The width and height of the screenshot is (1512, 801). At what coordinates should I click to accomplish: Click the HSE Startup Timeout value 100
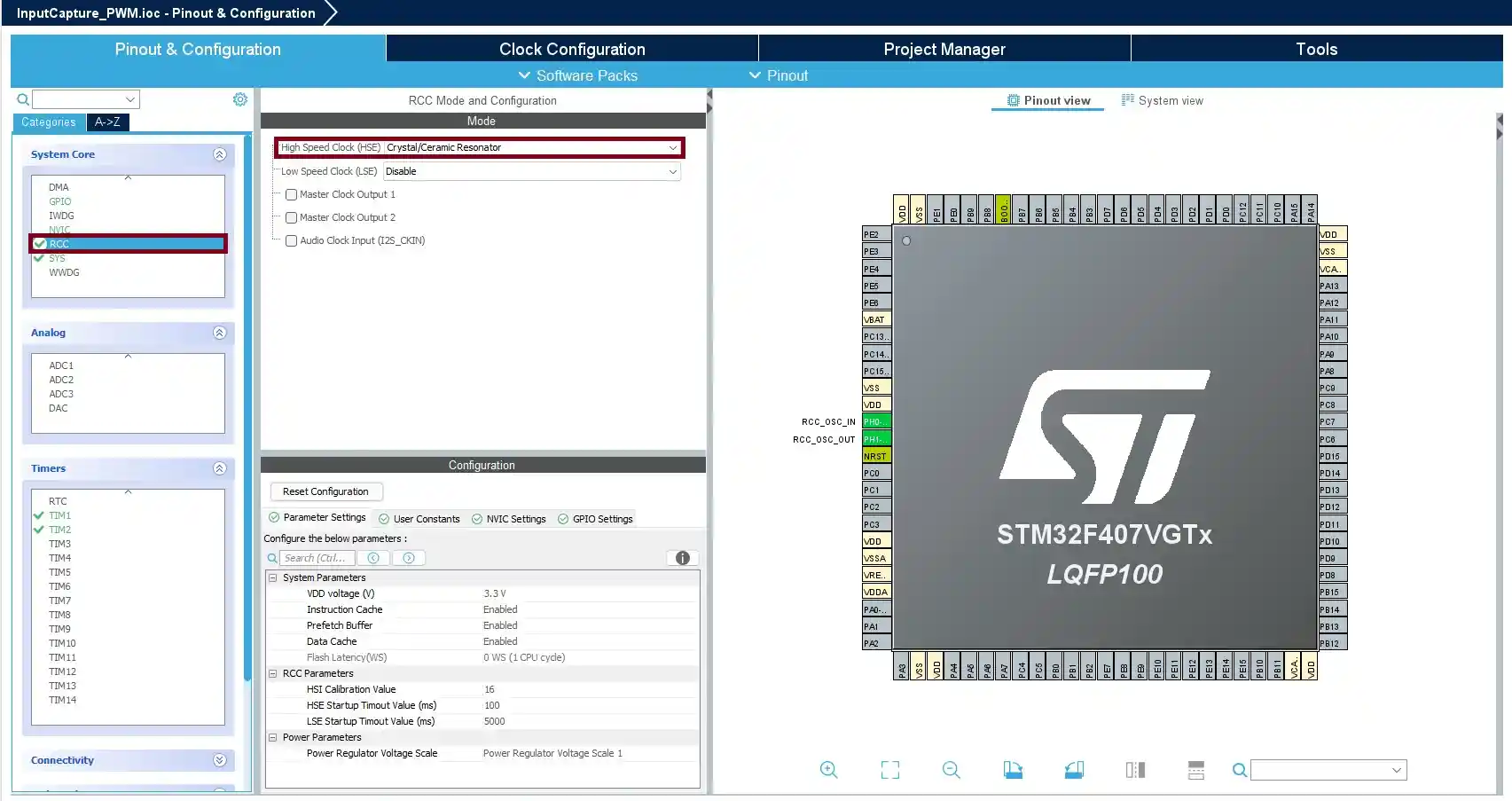pyautogui.click(x=491, y=705)
